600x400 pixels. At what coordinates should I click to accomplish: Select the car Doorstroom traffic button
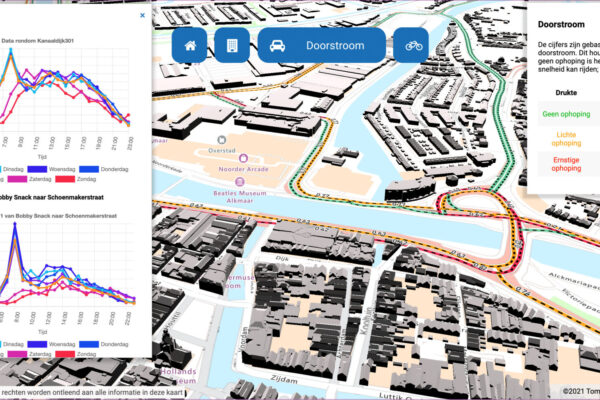click(x=321, y=45)
